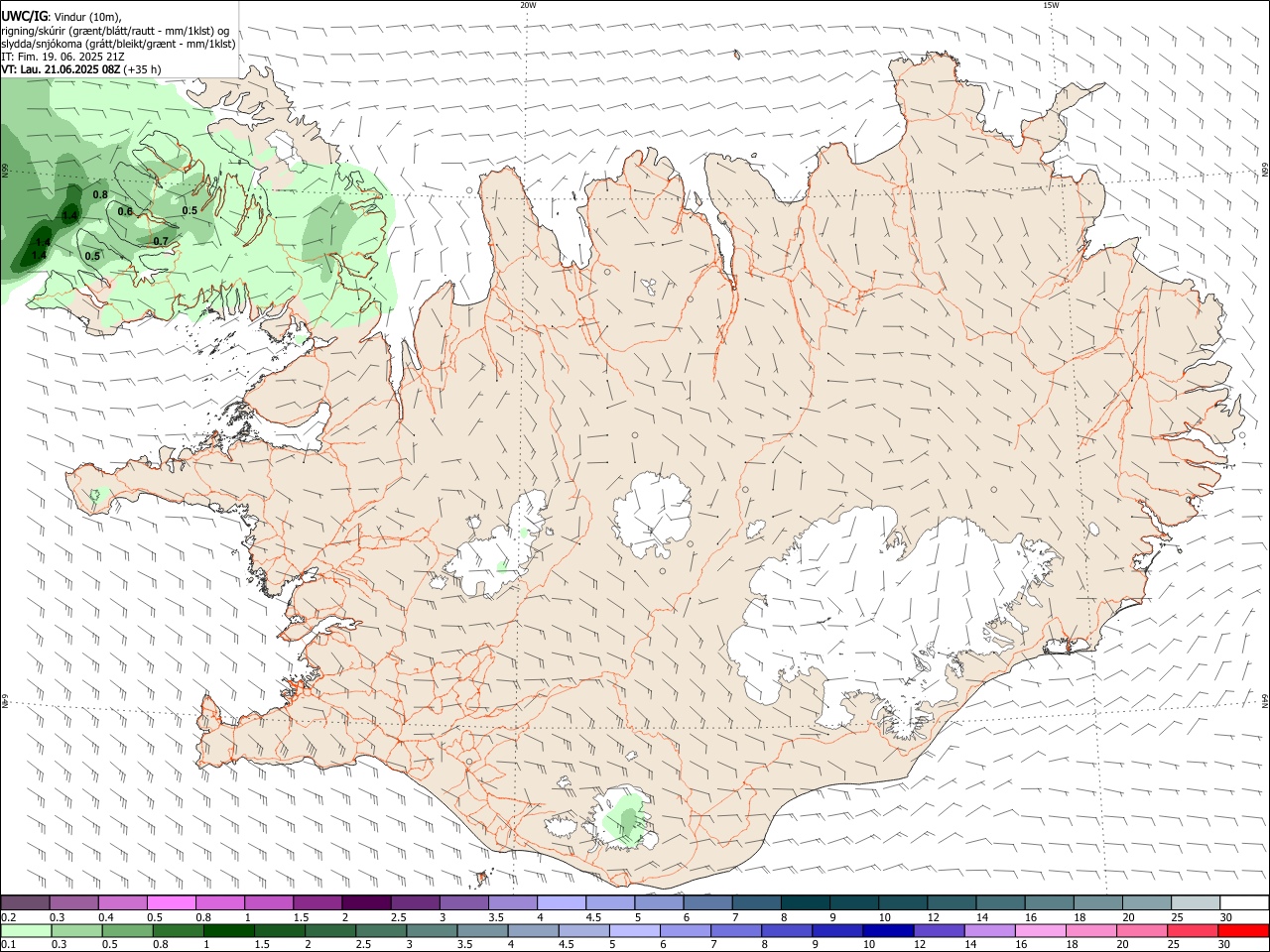Viewport: 1270px width, 952px height.
Task: Click the green precipitation patch on Mýrdalsjökull glacier
Action: [x=625, y=820]
